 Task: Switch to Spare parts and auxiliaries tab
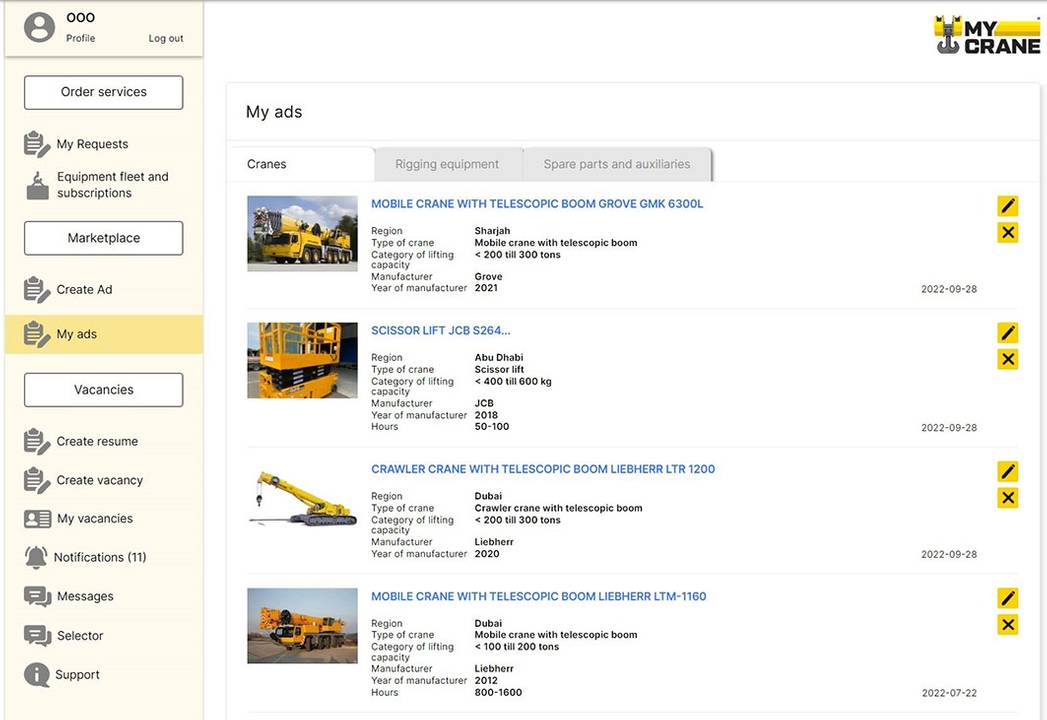pyautogui.click(x=616, y=164)
